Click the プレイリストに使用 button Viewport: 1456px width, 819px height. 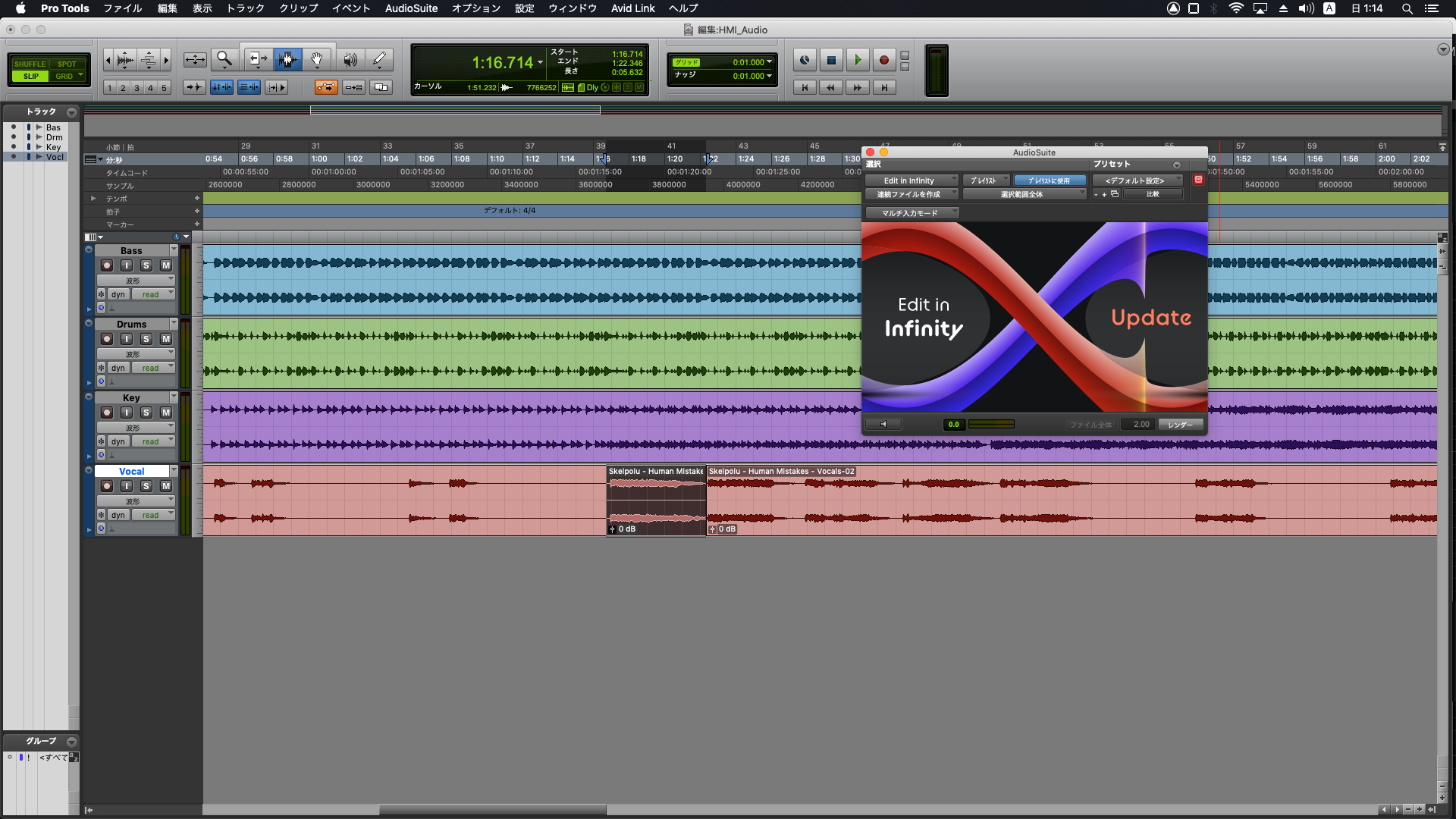(1050, 180)
